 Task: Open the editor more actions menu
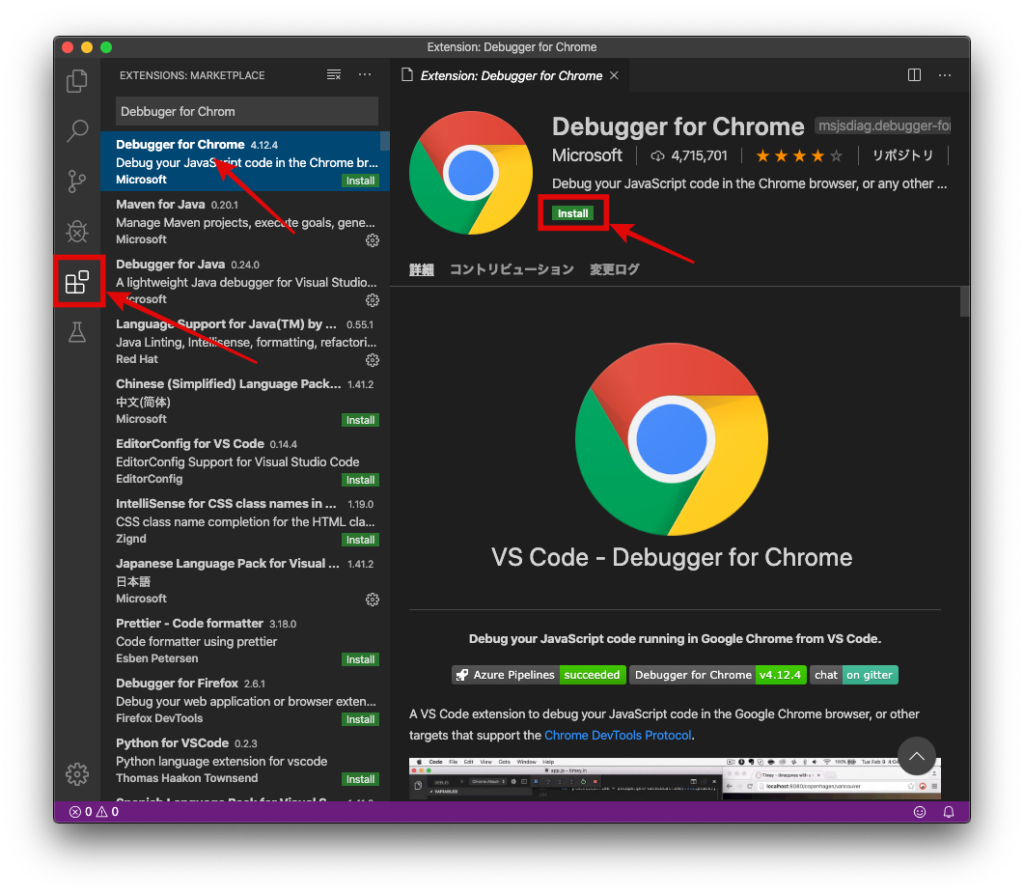[944, 74]
